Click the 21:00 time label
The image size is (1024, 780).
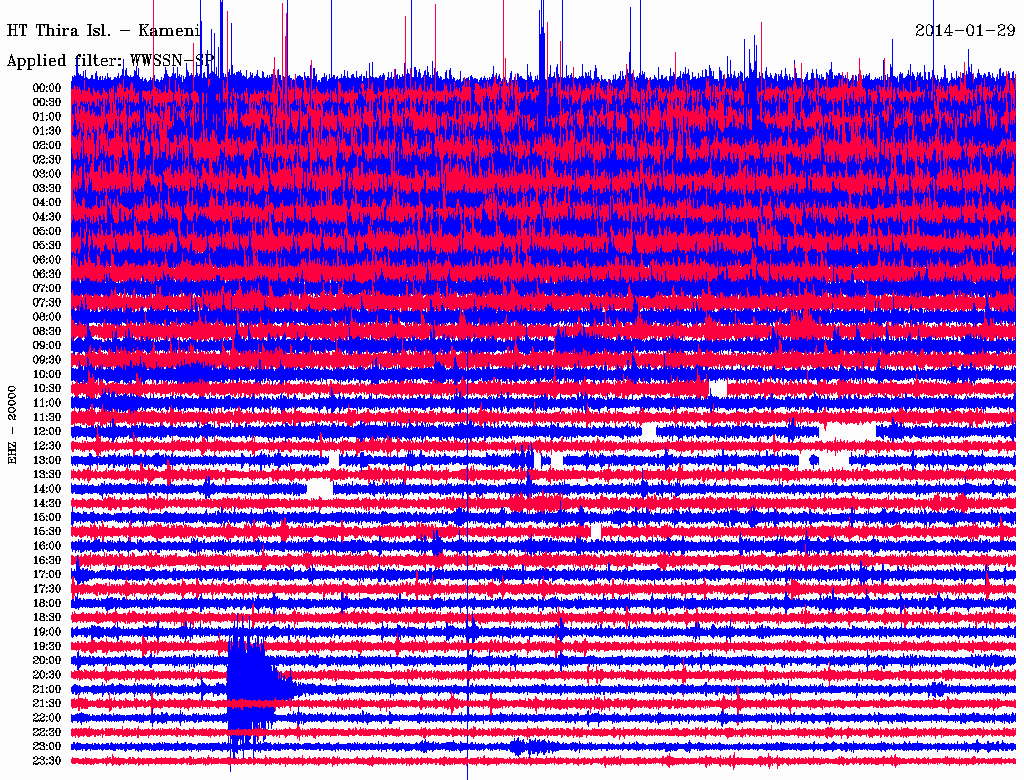click(x=47, y=689)
